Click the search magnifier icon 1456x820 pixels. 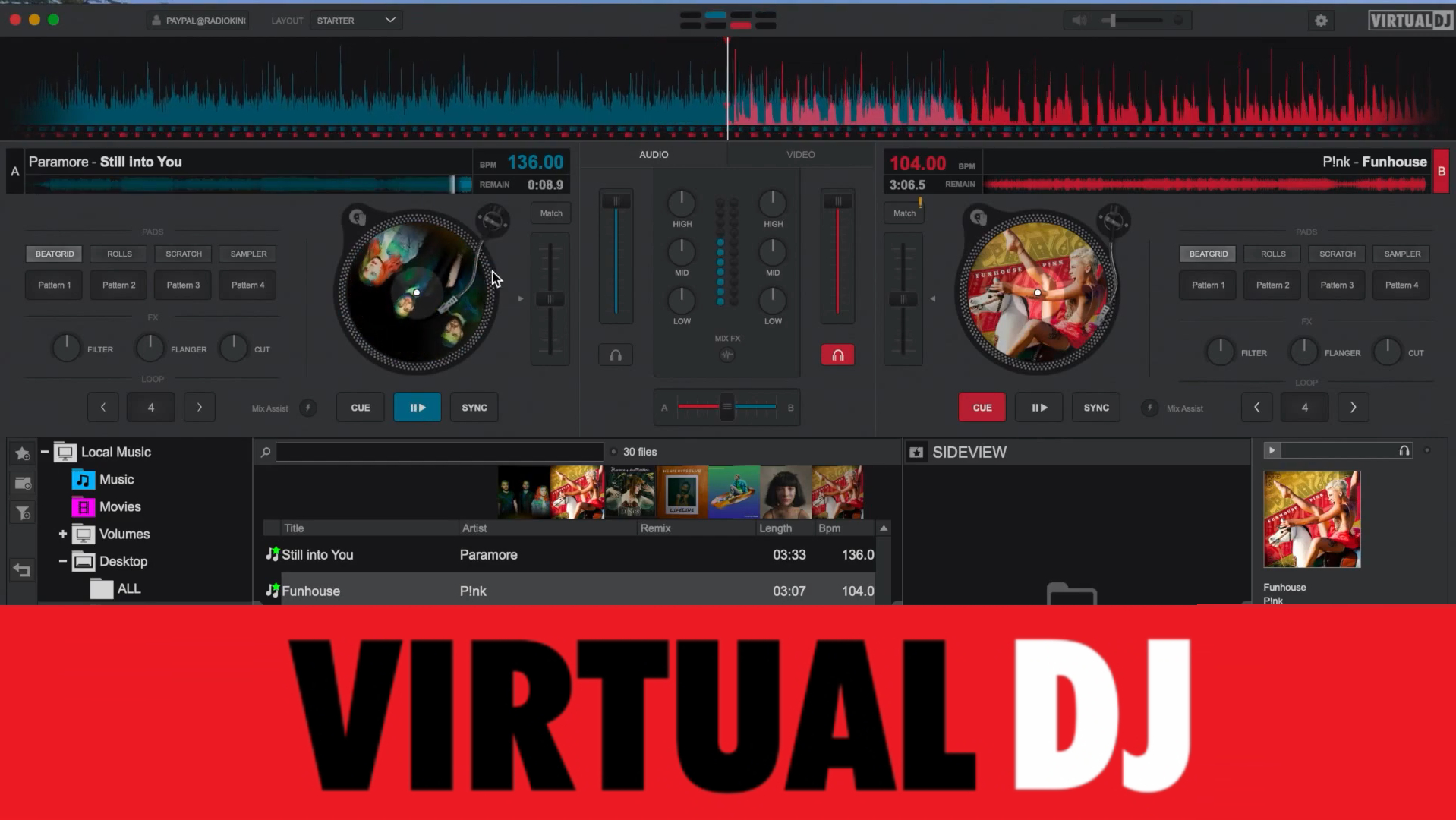click(266, 453)
